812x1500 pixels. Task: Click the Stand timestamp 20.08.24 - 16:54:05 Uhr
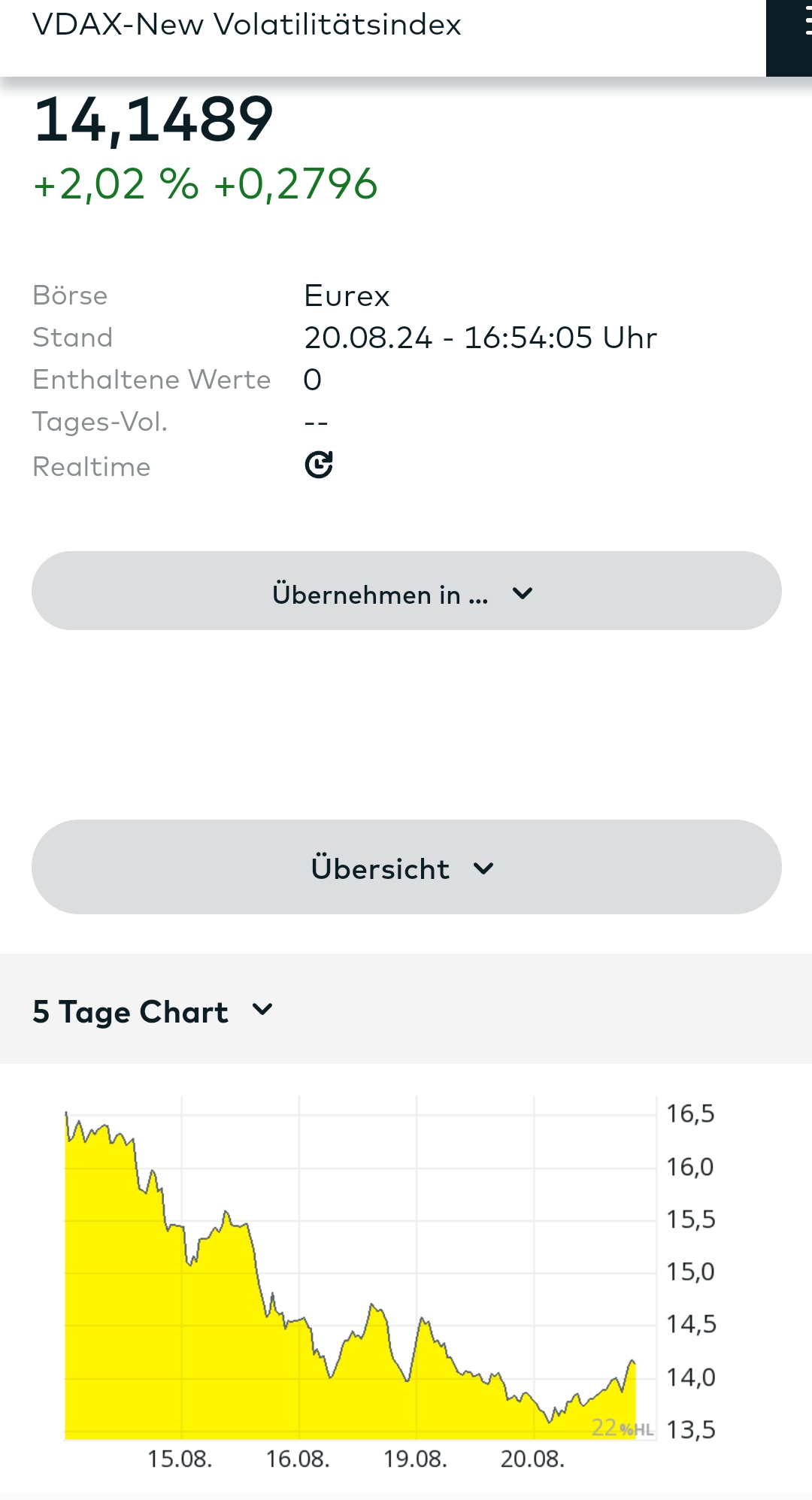pos(480,338)
